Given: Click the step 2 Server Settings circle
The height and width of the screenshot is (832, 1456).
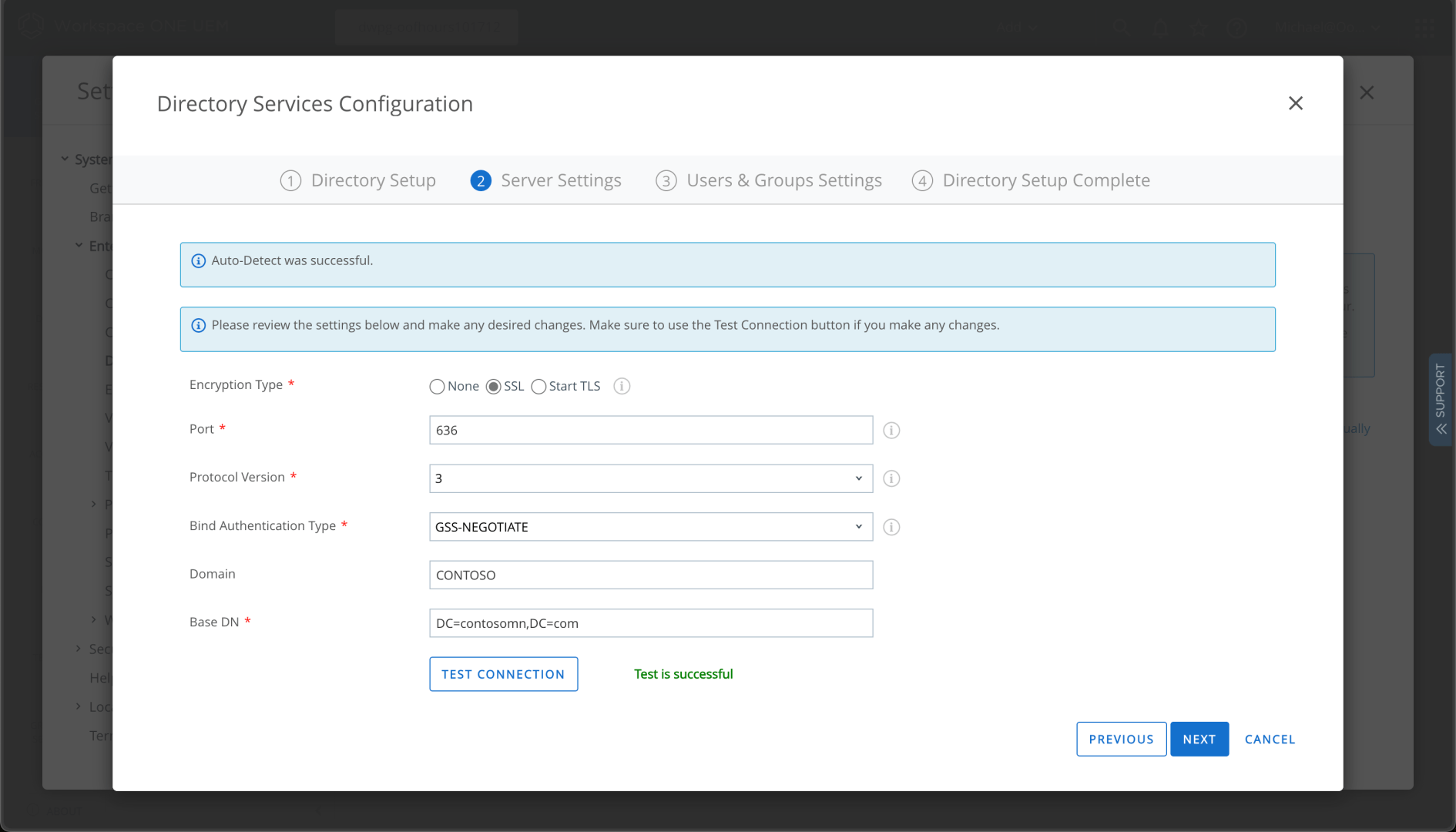Looking at the screenshot, I should [x=481, y=180].
